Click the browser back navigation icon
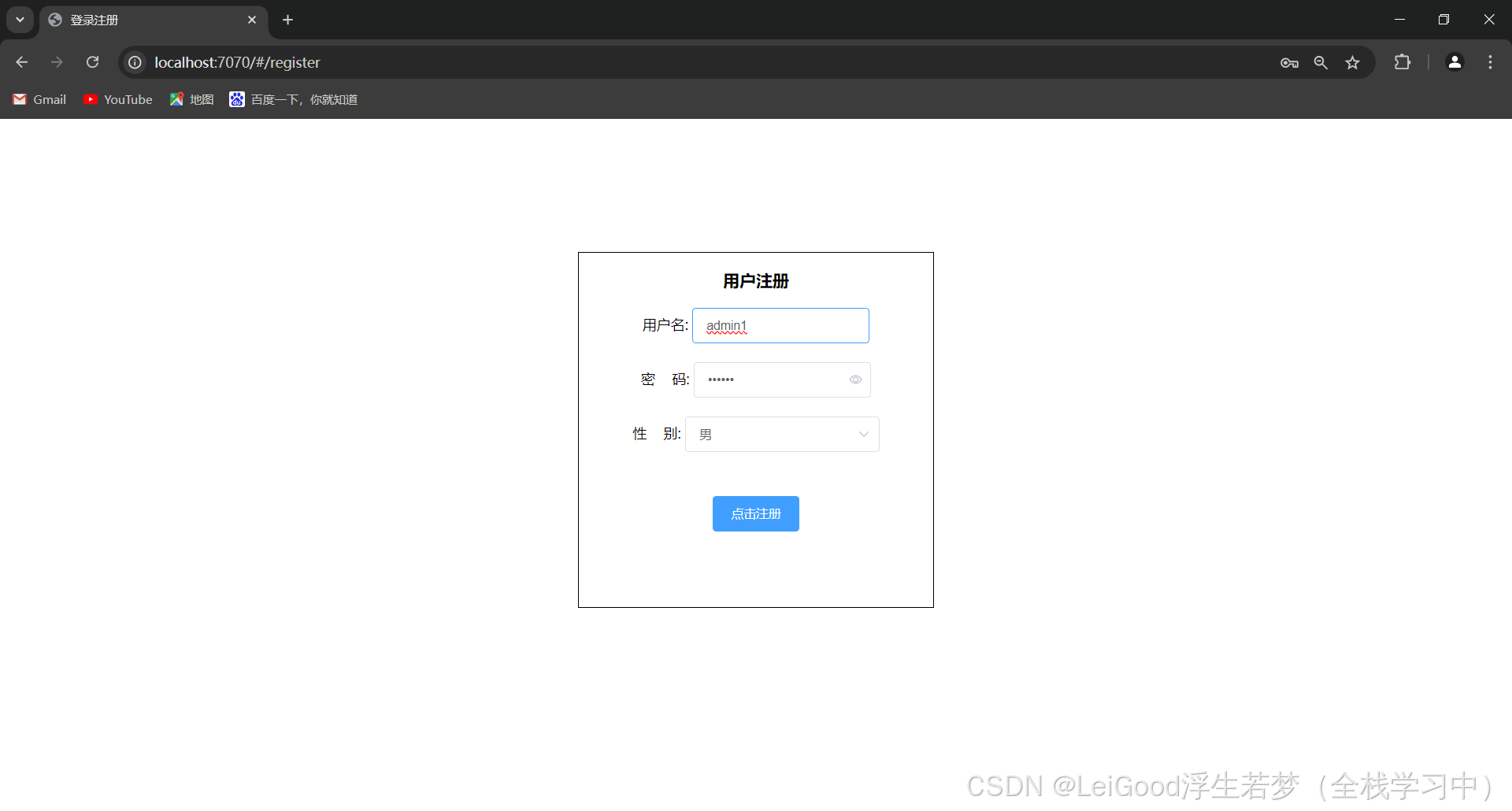 click(x=20, y=61)
